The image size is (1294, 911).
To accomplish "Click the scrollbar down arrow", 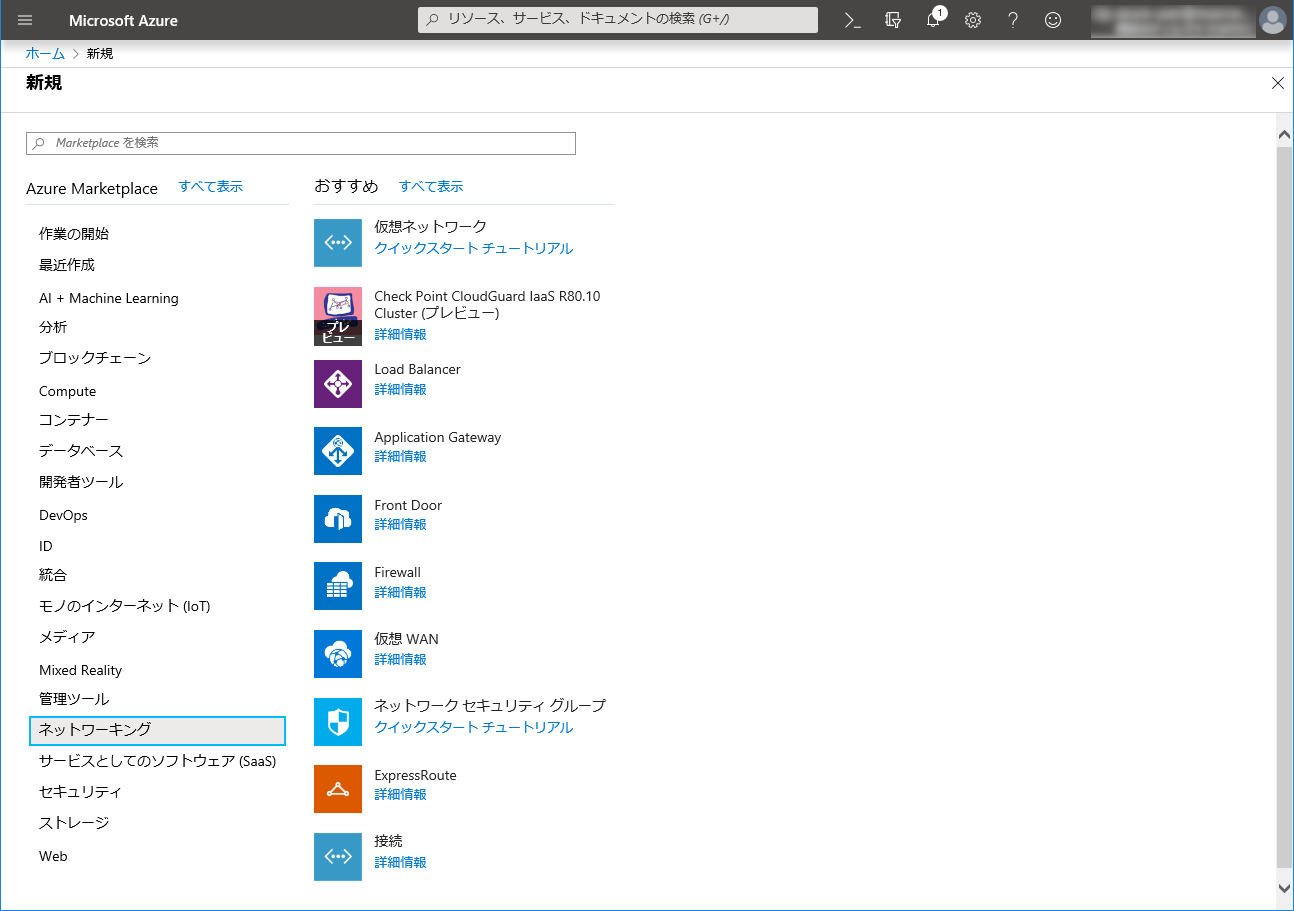I will click(x=1285, y=888).
